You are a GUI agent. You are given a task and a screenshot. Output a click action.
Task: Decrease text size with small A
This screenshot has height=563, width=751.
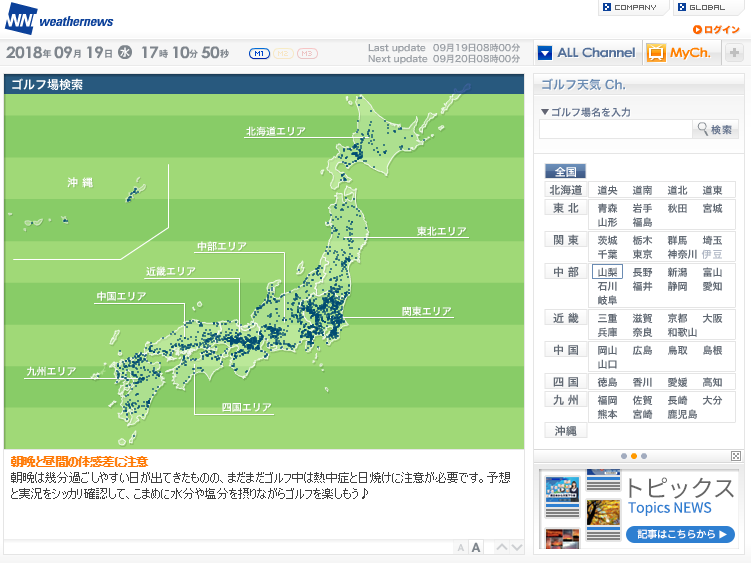(x=461, y=548)
